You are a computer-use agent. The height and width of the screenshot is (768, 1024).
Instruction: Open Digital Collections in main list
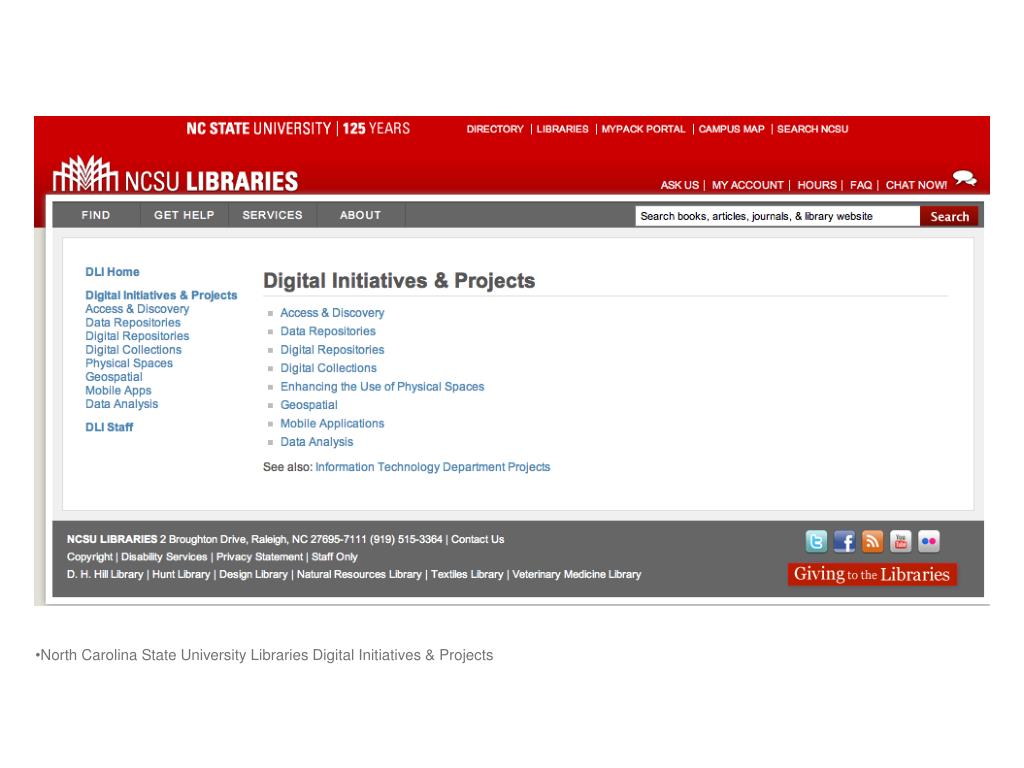tap(328, 368)
